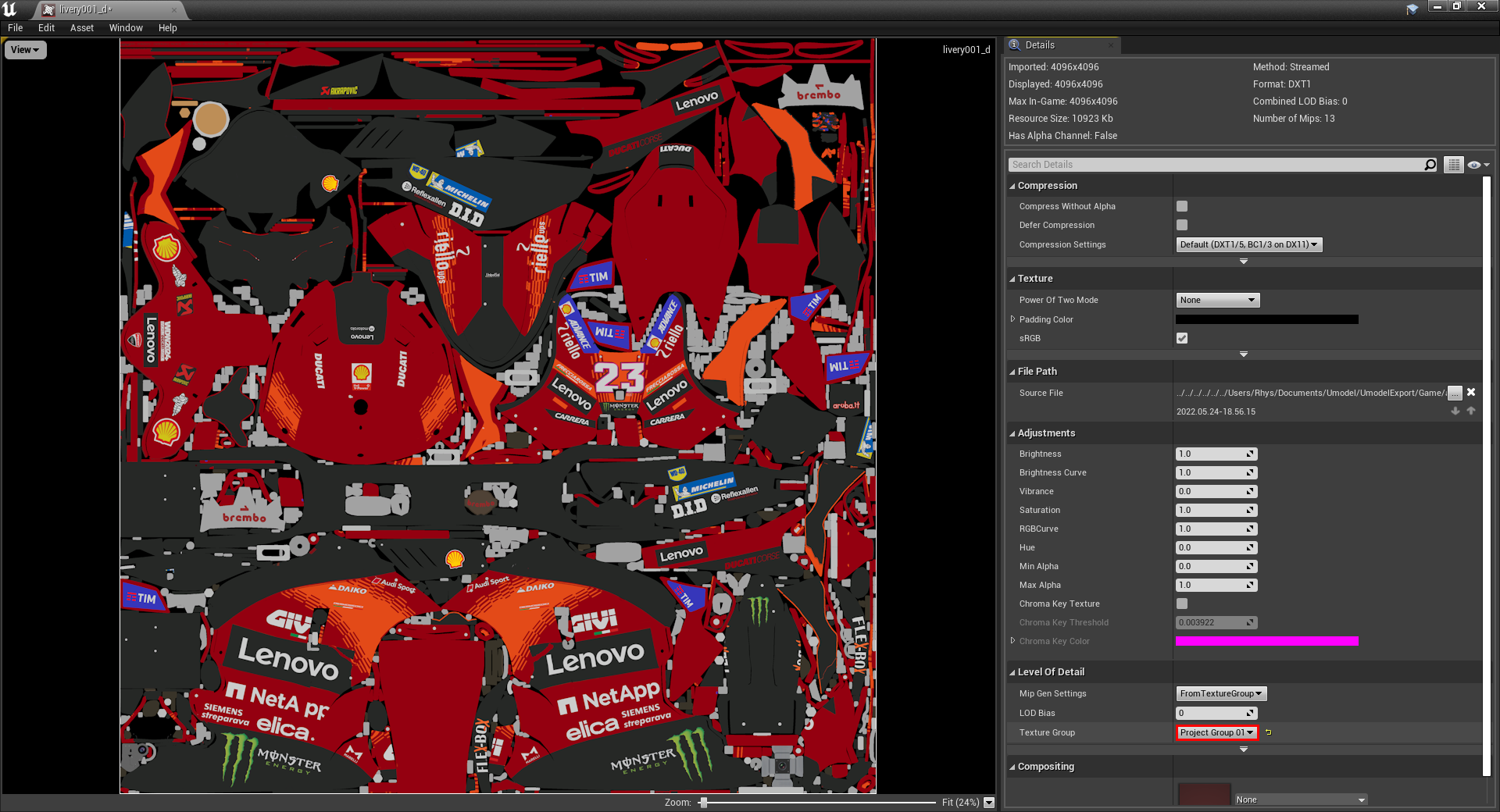Click the zoom slider handle
This screenshot has width=1500, height=812.
coord(703,803)
